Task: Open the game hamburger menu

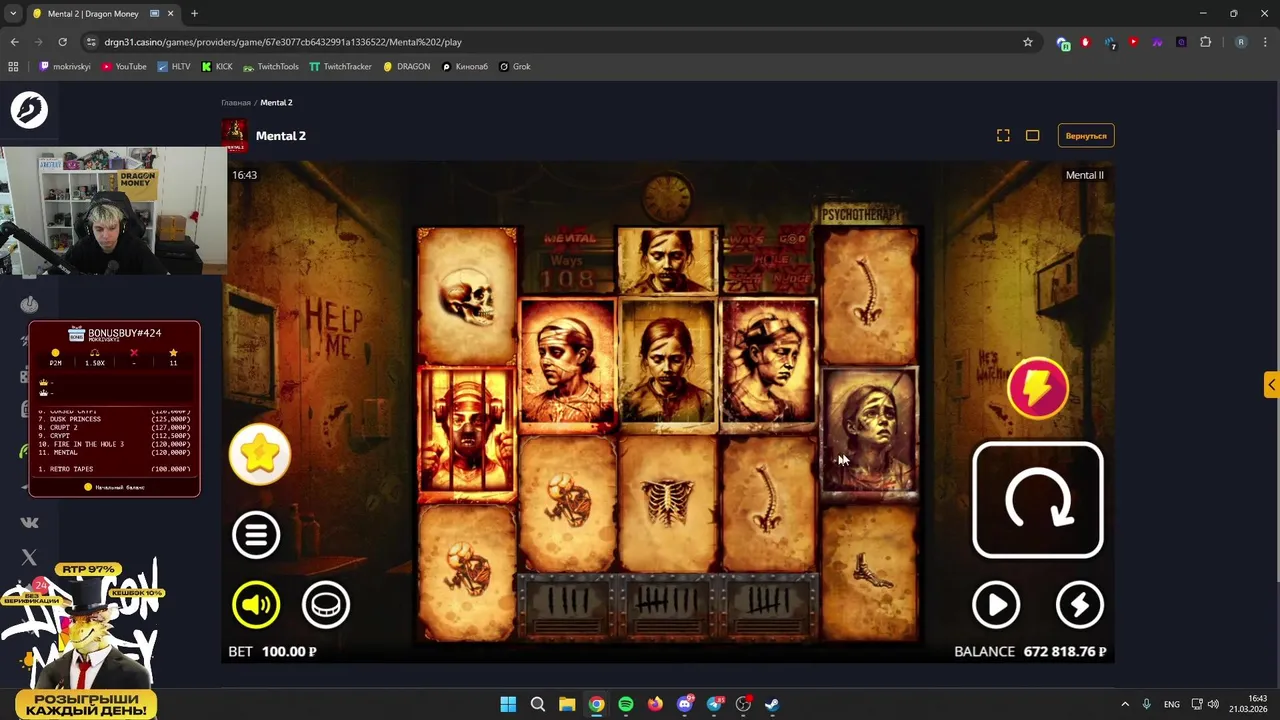Action: (x=256, y=534)
